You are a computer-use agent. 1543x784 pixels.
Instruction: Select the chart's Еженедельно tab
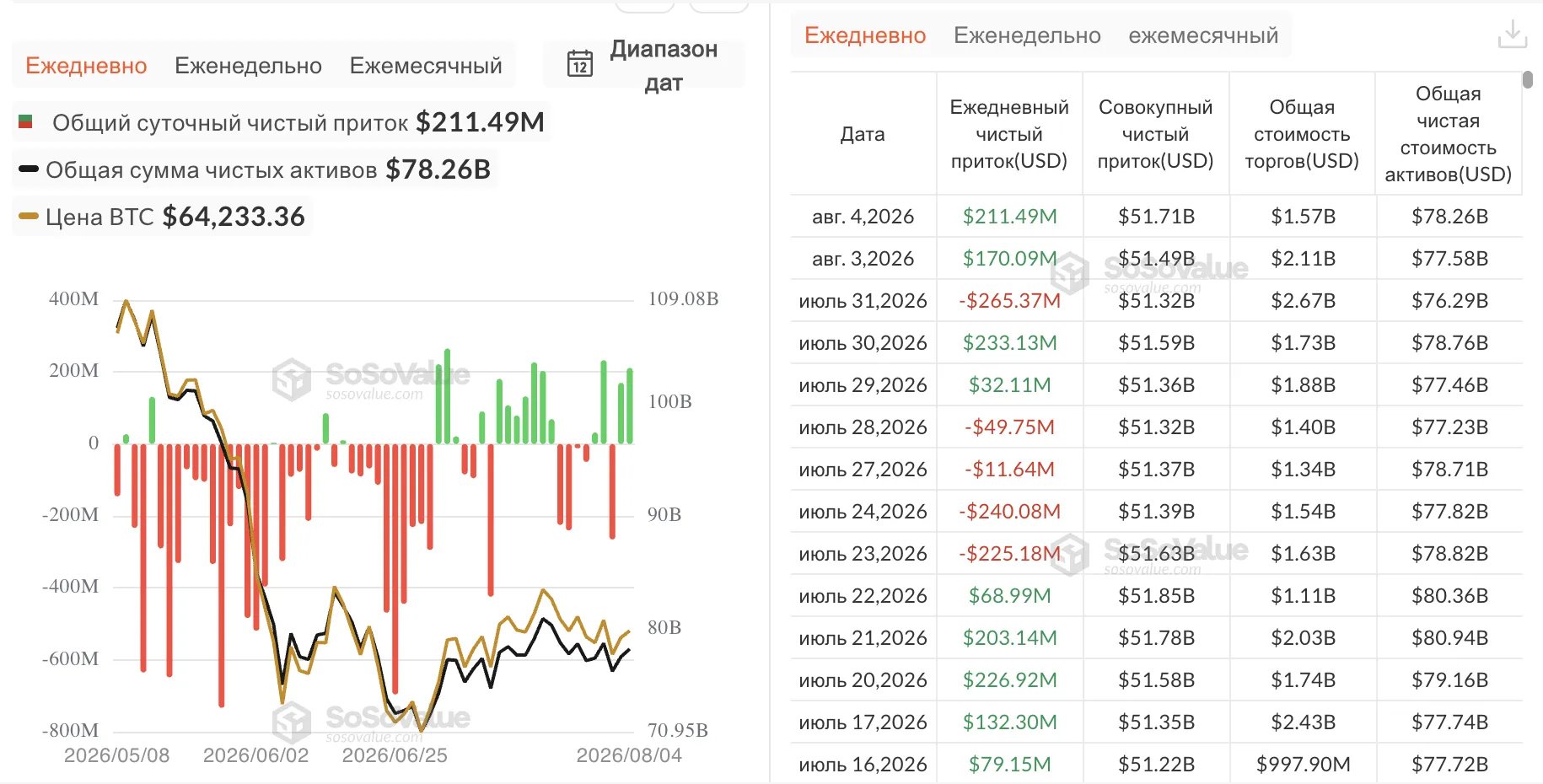point(248,66)
